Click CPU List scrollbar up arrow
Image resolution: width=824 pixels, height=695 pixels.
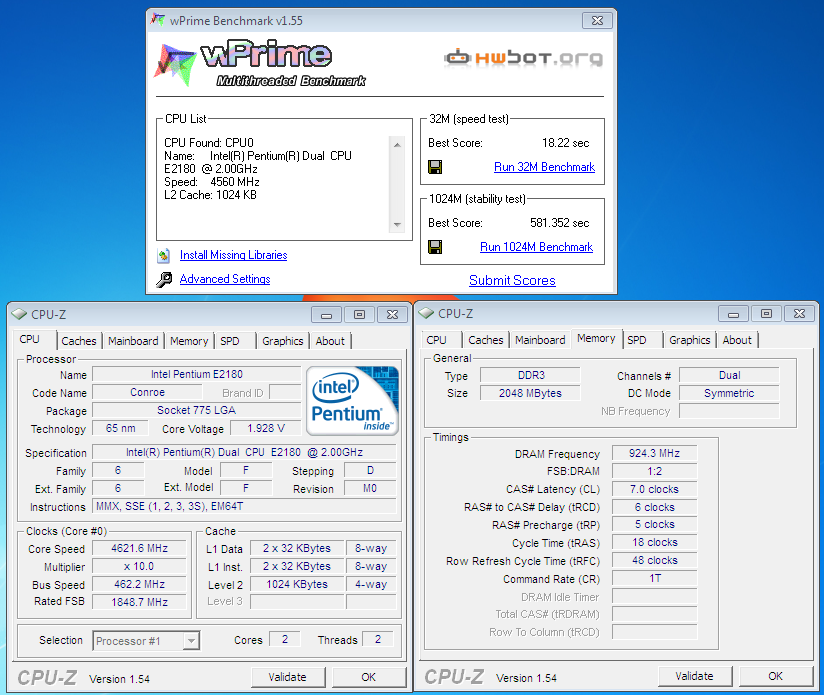397,145
